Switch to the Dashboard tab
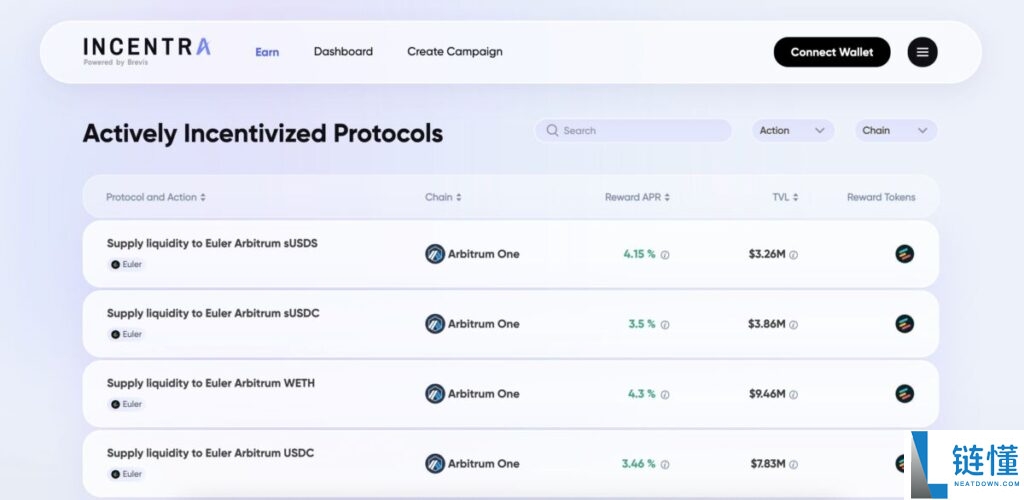 [343, 52]
